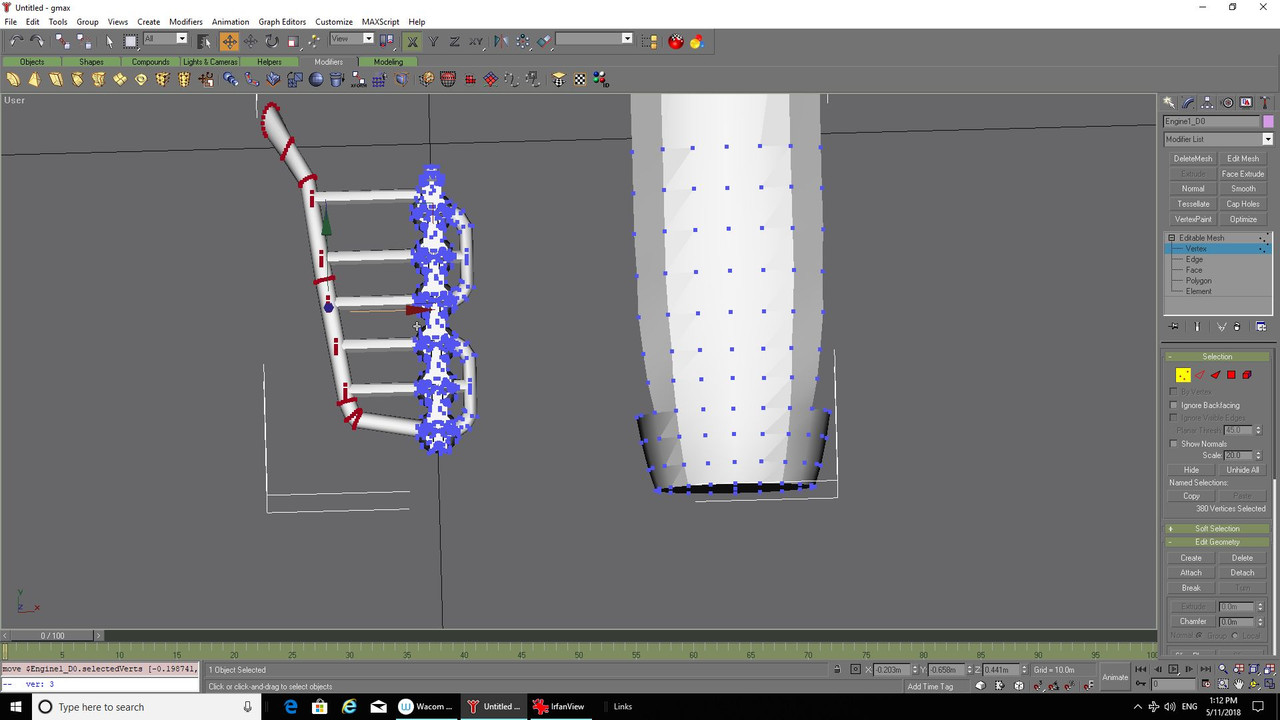Open IrfanView from the taskbar

[x=559, y=707]
